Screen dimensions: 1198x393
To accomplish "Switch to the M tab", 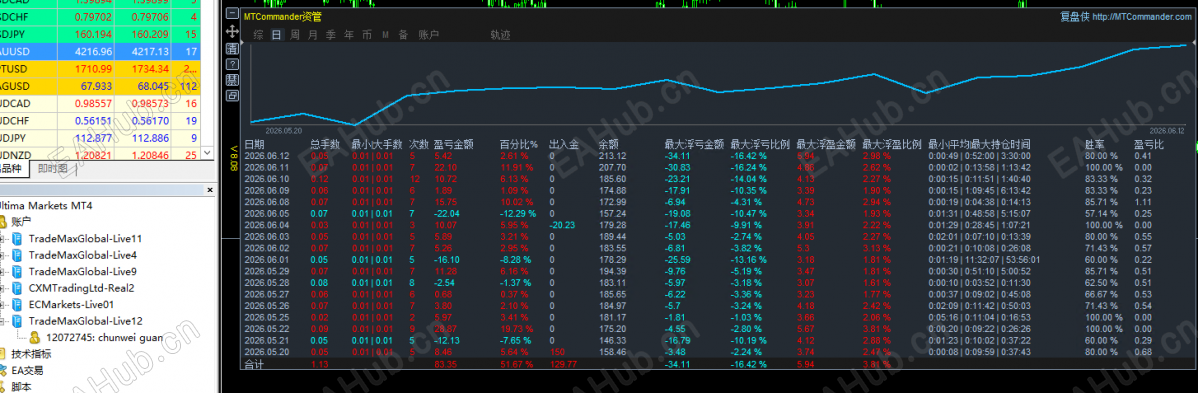I will click(386, 35).
